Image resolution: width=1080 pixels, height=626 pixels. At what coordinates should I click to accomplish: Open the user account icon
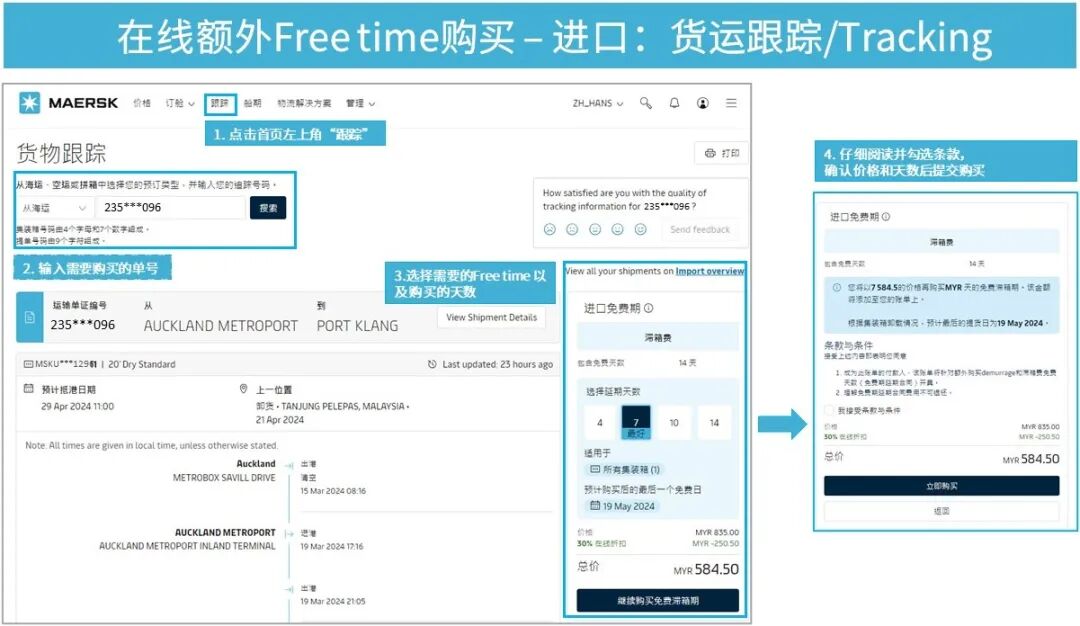703,103
